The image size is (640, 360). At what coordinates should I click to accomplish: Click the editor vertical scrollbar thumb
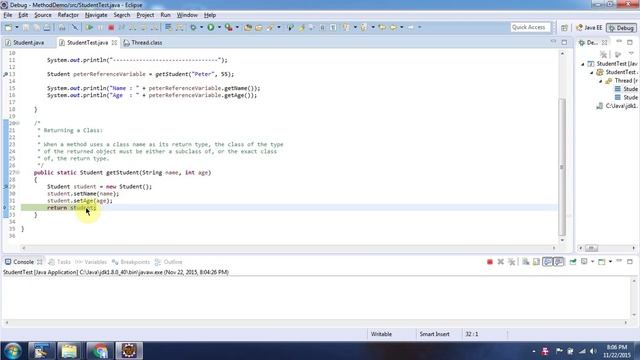562,167
